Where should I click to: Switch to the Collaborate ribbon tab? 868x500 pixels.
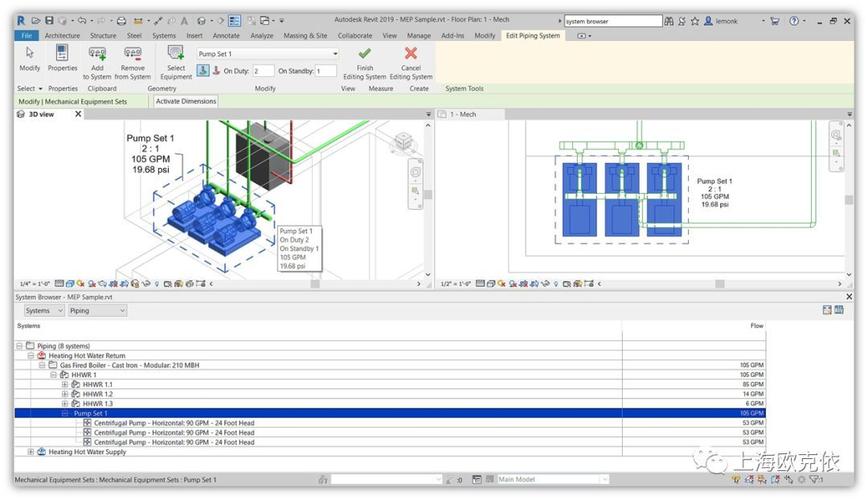(355, 35)
